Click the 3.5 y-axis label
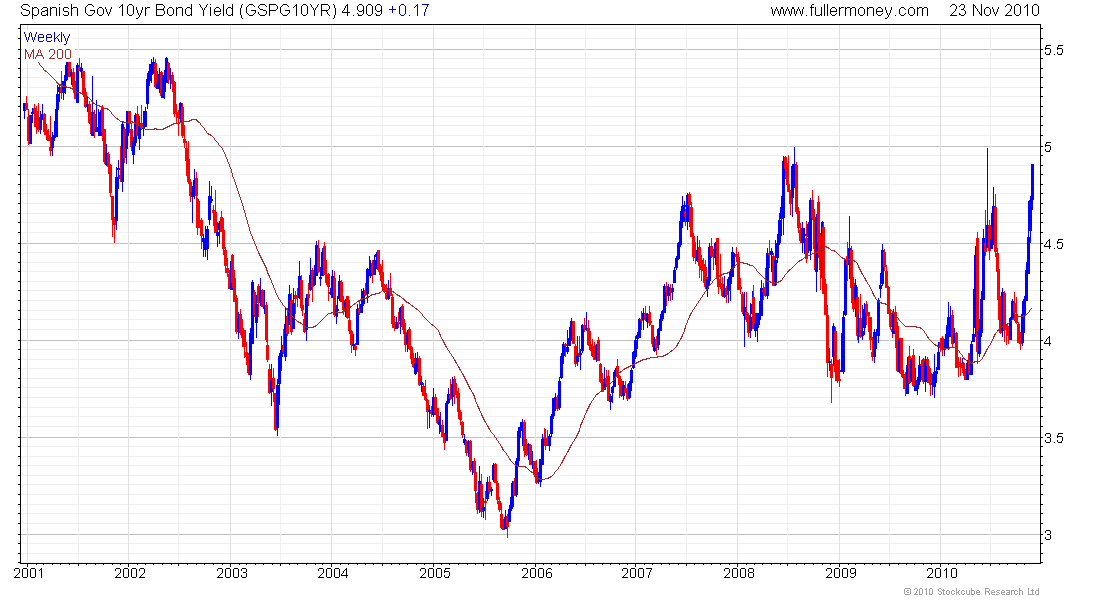This screenshot has height=600, width=1100. (x=1054, y=439)
